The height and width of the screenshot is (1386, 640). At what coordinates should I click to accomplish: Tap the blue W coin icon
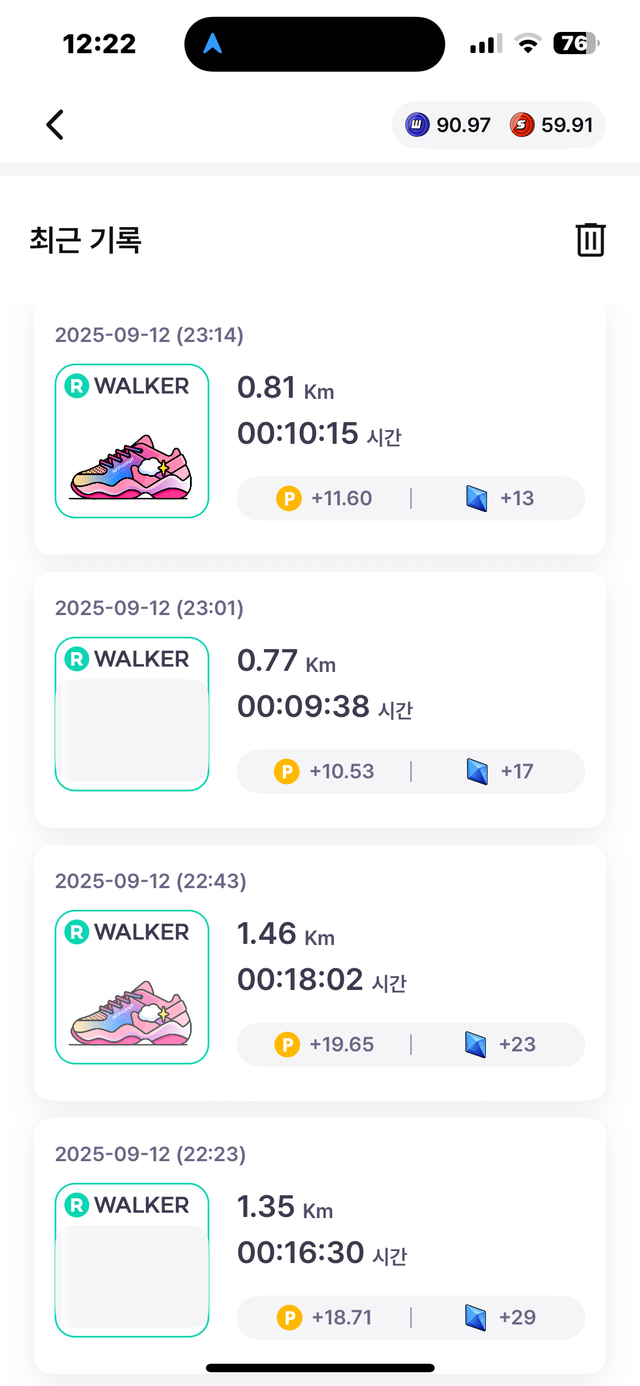[417, 125]
